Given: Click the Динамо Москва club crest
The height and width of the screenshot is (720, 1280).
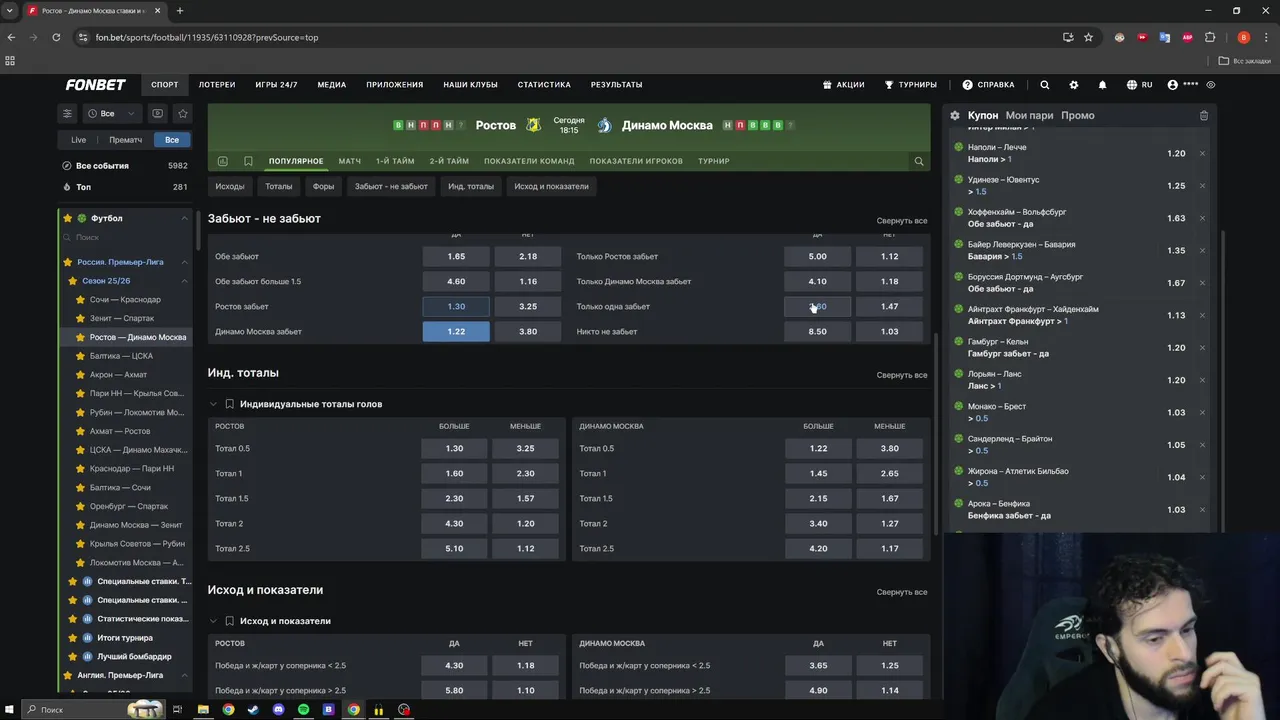Looking at the screenshot, I should [604, 125].
